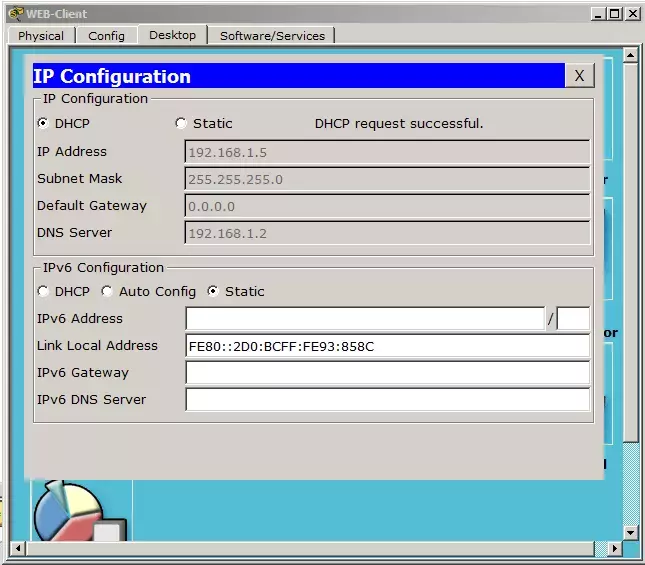
Task: Choose IPv6 Auto Config option
Action: pos(107,292)
